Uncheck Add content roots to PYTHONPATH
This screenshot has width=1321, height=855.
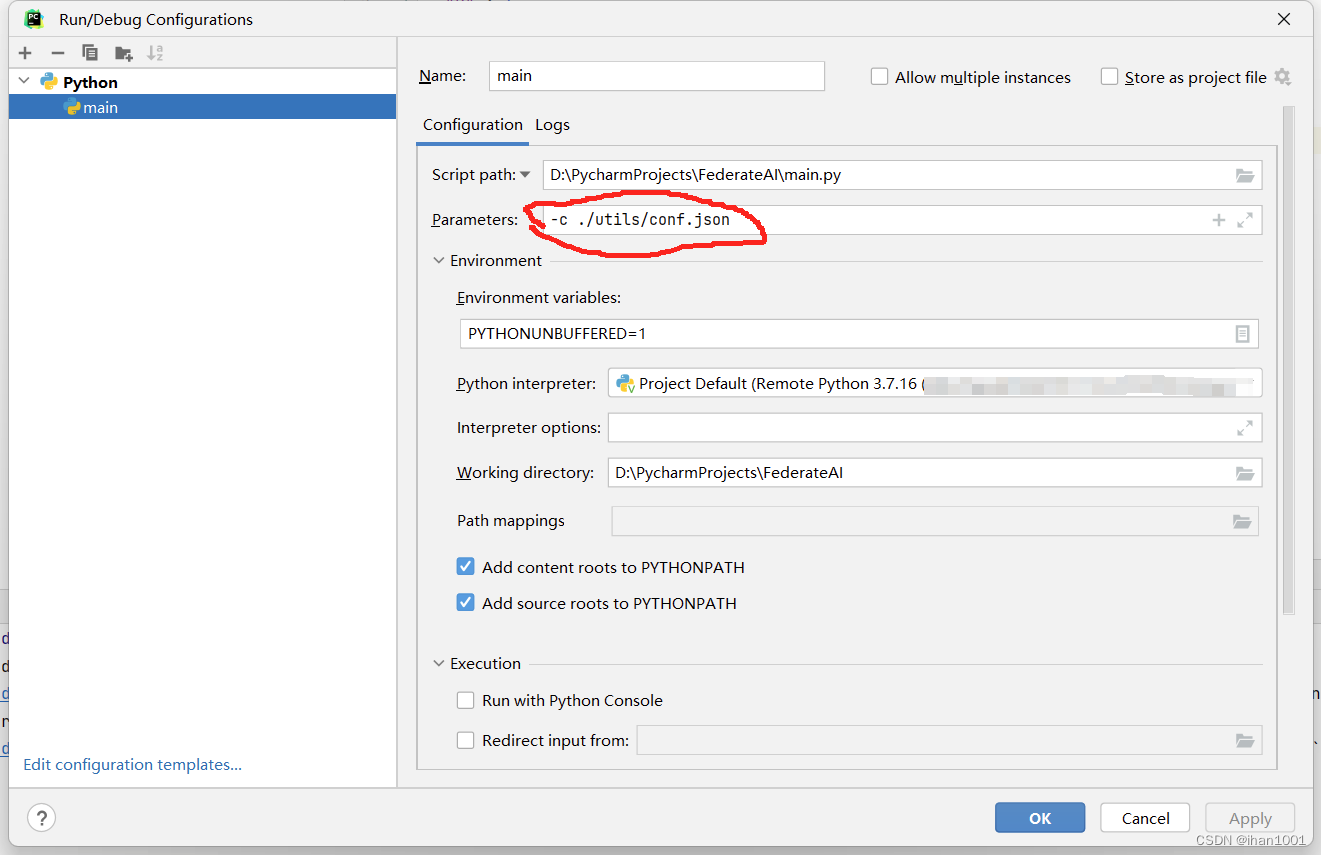tap(465, 567)
